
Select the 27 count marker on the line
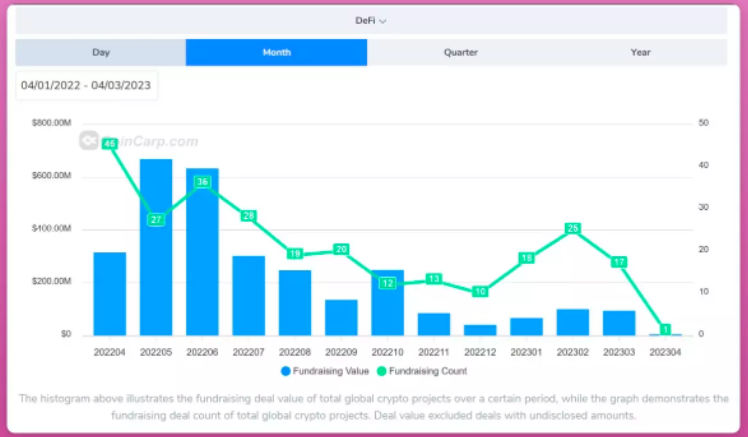[156, 219]
